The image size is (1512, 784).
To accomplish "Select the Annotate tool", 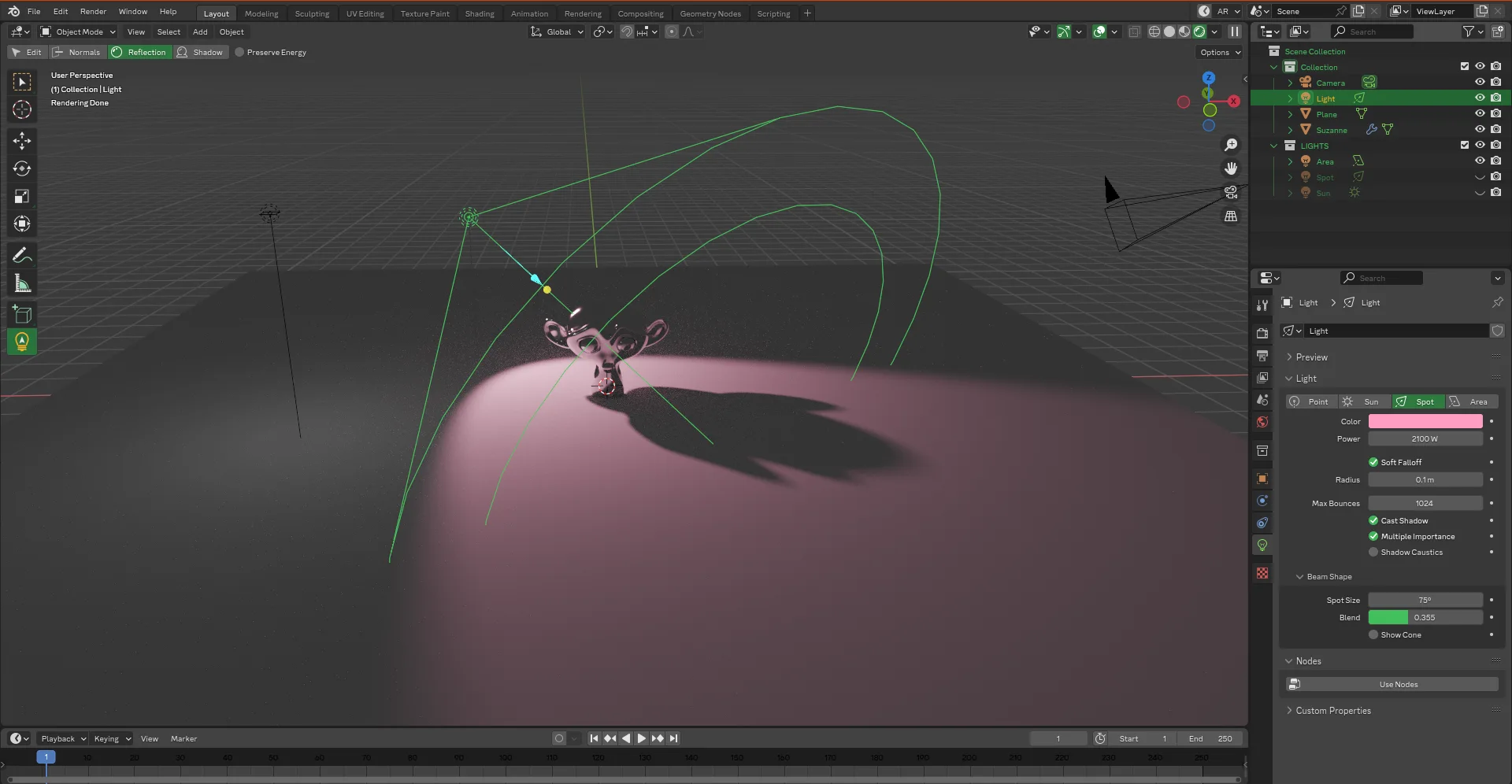I will [22, 255].
